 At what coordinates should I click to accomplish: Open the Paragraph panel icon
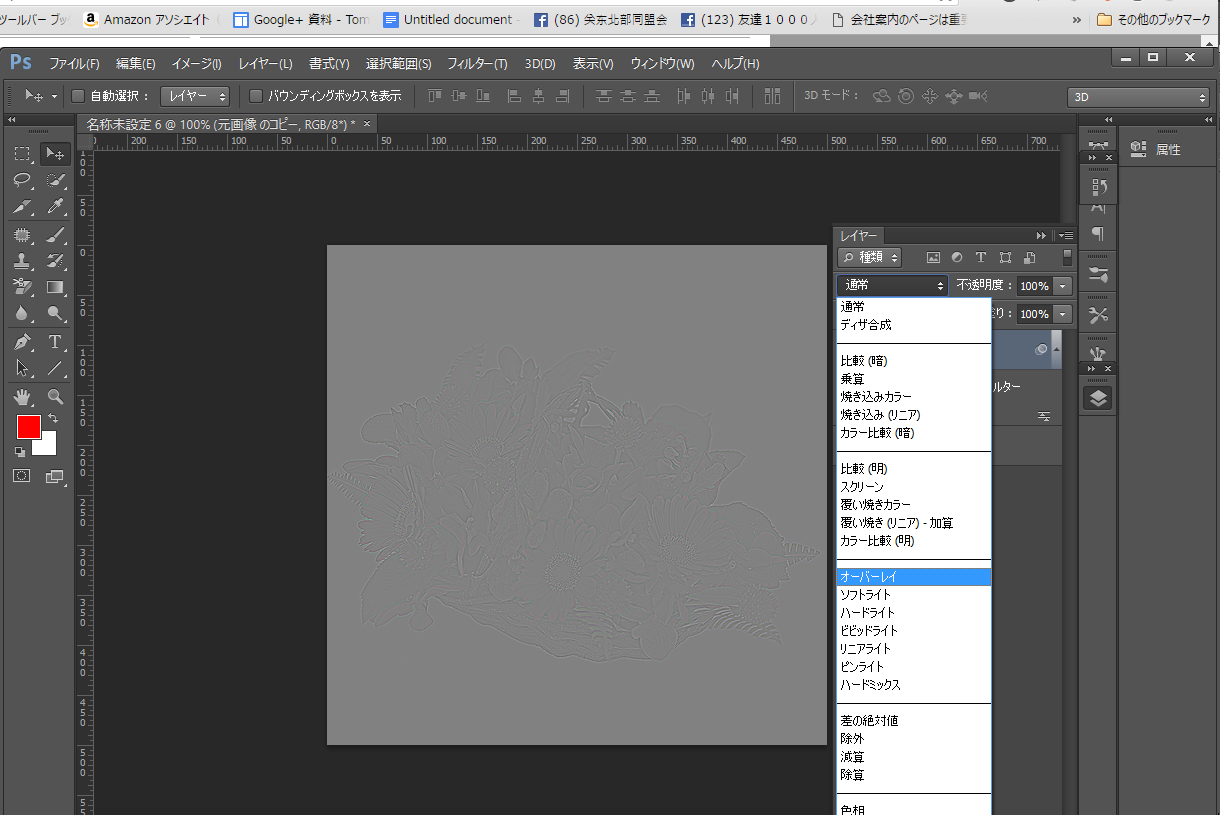coord(1098,233)
